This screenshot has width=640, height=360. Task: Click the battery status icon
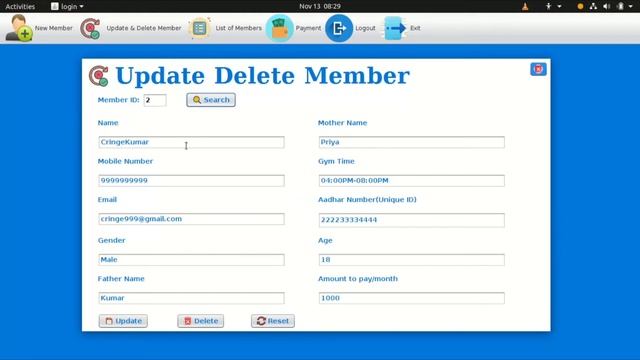pyautogui.click(x=620, y=6)
